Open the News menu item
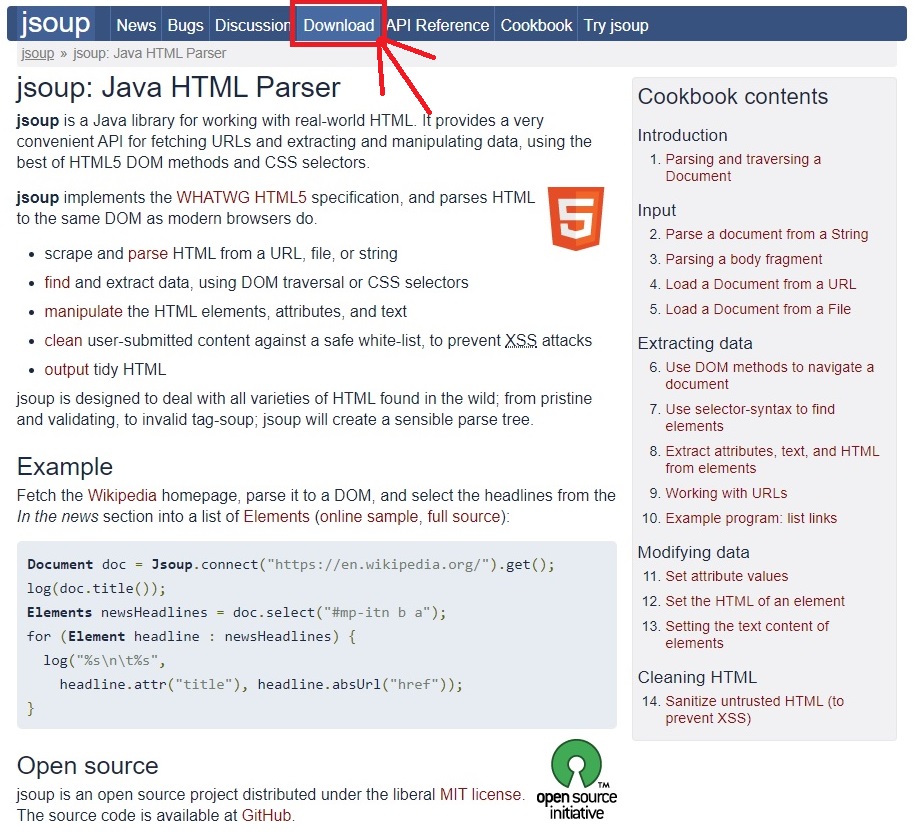Viewport: 921px width, 837px height. coord(136,25)
